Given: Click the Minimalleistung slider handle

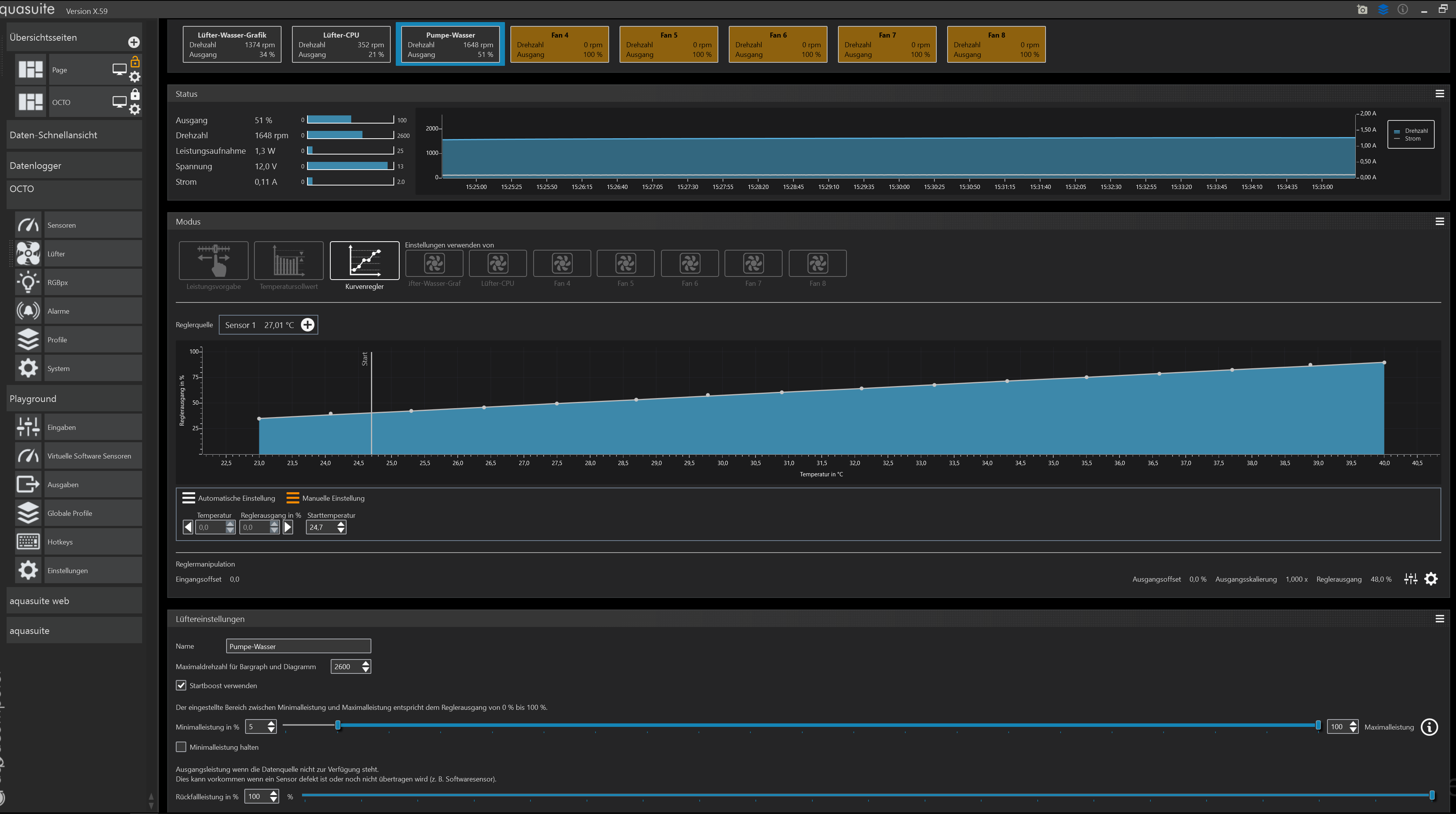Looking at the screenshot, I should [x=338, y=725].
